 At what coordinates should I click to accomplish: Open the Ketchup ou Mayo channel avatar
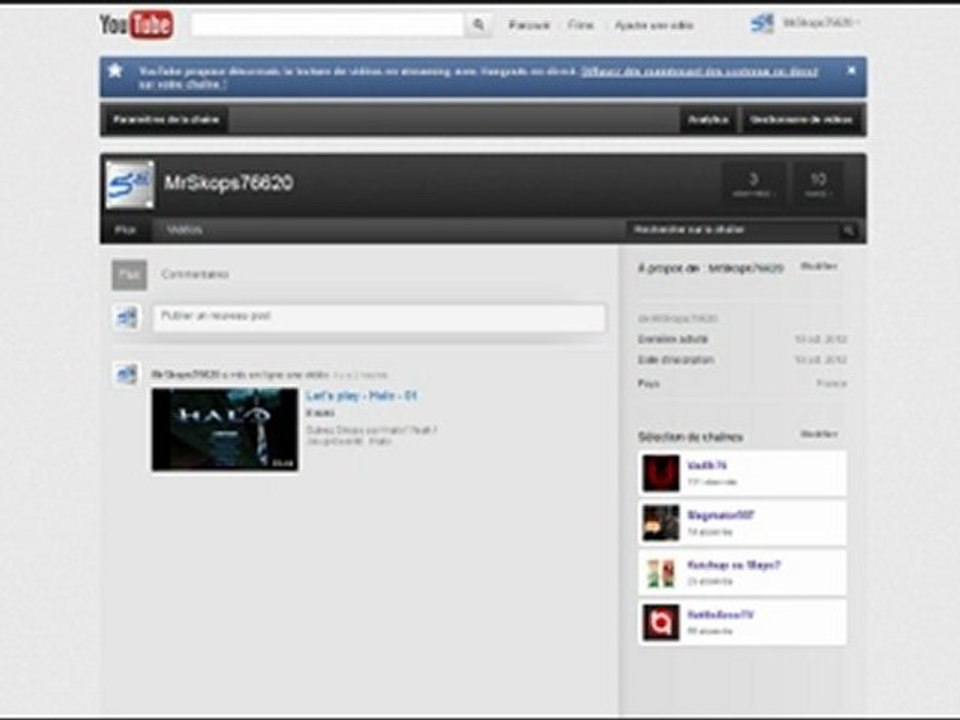(x=661, y=573)
